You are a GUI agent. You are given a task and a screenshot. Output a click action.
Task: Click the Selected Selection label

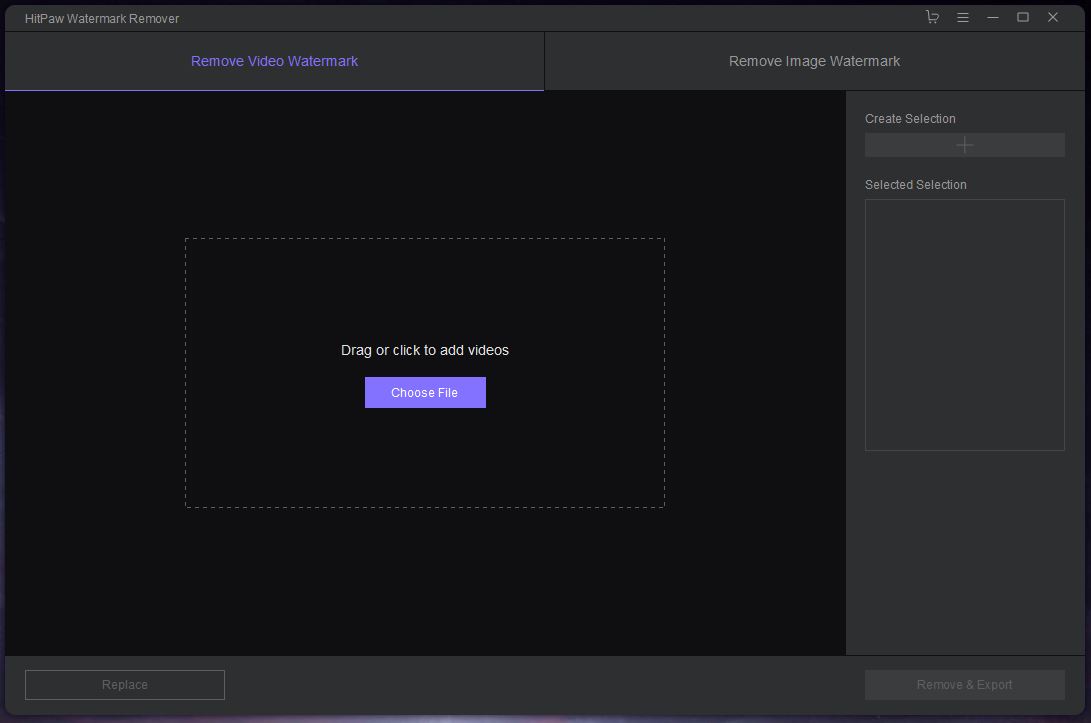pyautogui.click(x=915, y=185)
